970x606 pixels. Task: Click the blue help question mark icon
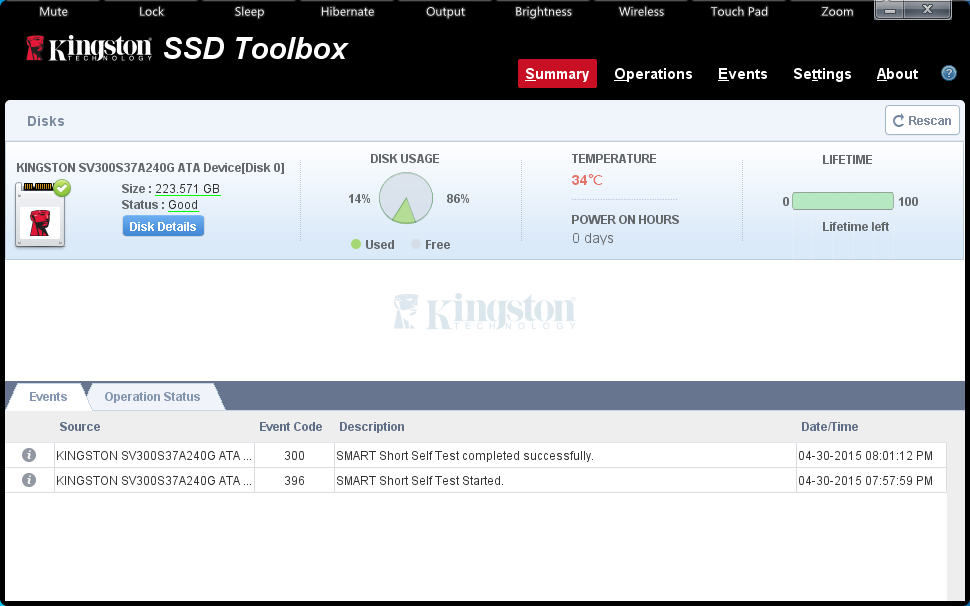coord(949,73)
